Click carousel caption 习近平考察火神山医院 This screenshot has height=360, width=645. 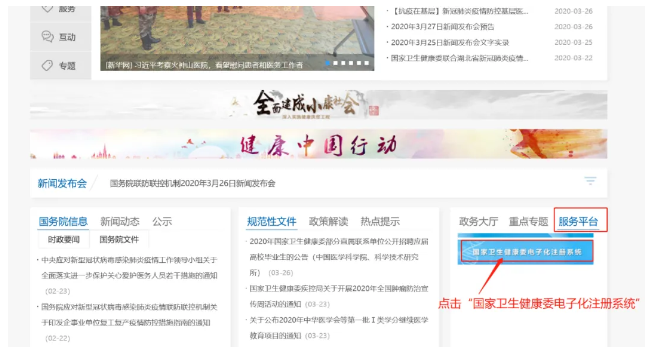coord(204,65)
